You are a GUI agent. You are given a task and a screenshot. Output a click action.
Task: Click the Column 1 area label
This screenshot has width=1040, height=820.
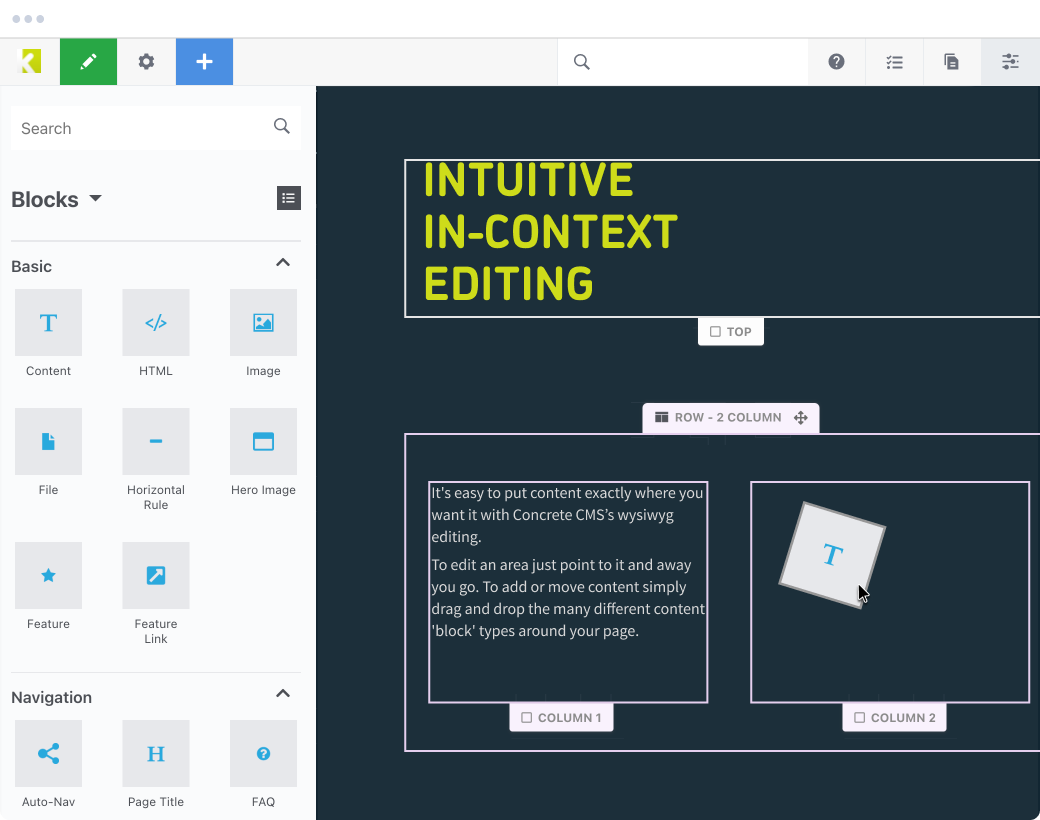pyautogui.click(x=561, y=718)
